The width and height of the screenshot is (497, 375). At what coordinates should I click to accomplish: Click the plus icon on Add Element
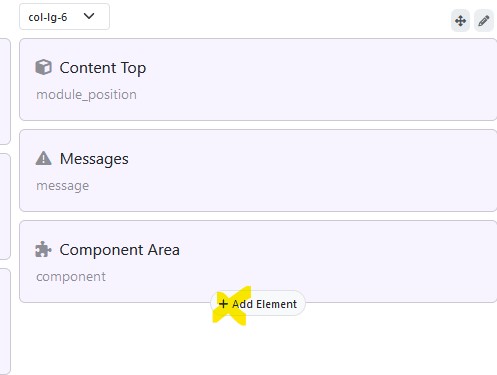click(x=223, y=304)
